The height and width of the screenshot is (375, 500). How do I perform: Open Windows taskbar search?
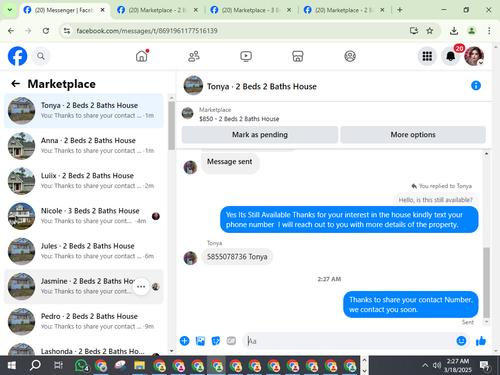click(x=35, y=366)
